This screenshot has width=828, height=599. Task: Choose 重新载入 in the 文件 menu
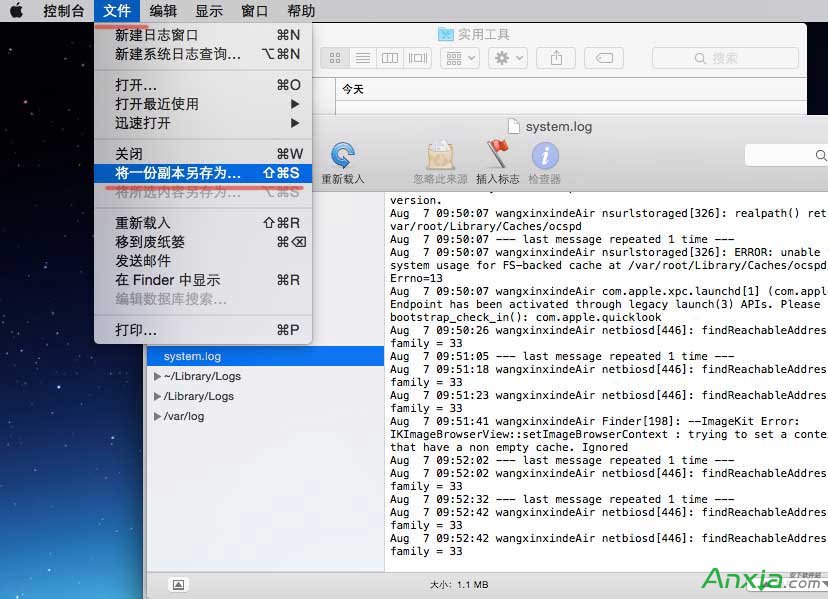[203, 223]
